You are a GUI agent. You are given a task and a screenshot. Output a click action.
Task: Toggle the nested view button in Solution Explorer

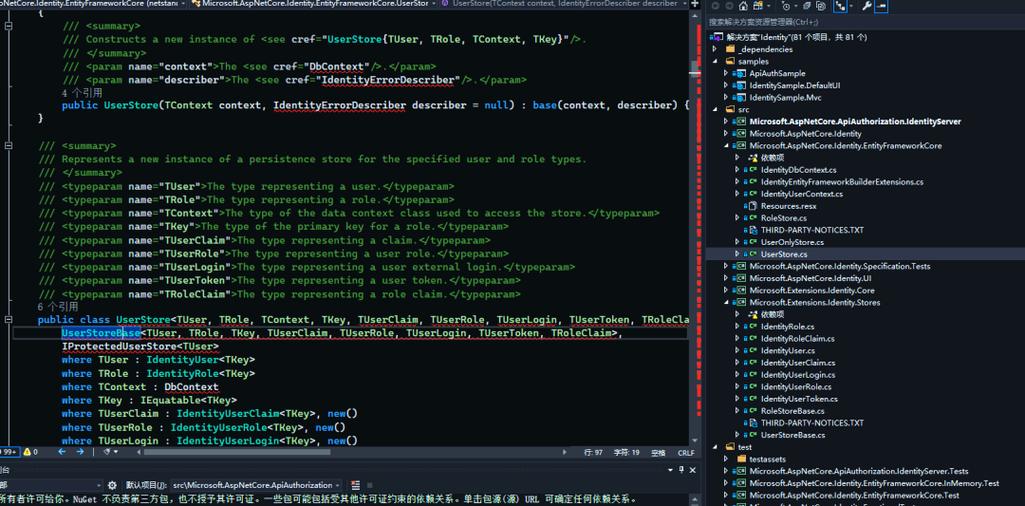841,6
